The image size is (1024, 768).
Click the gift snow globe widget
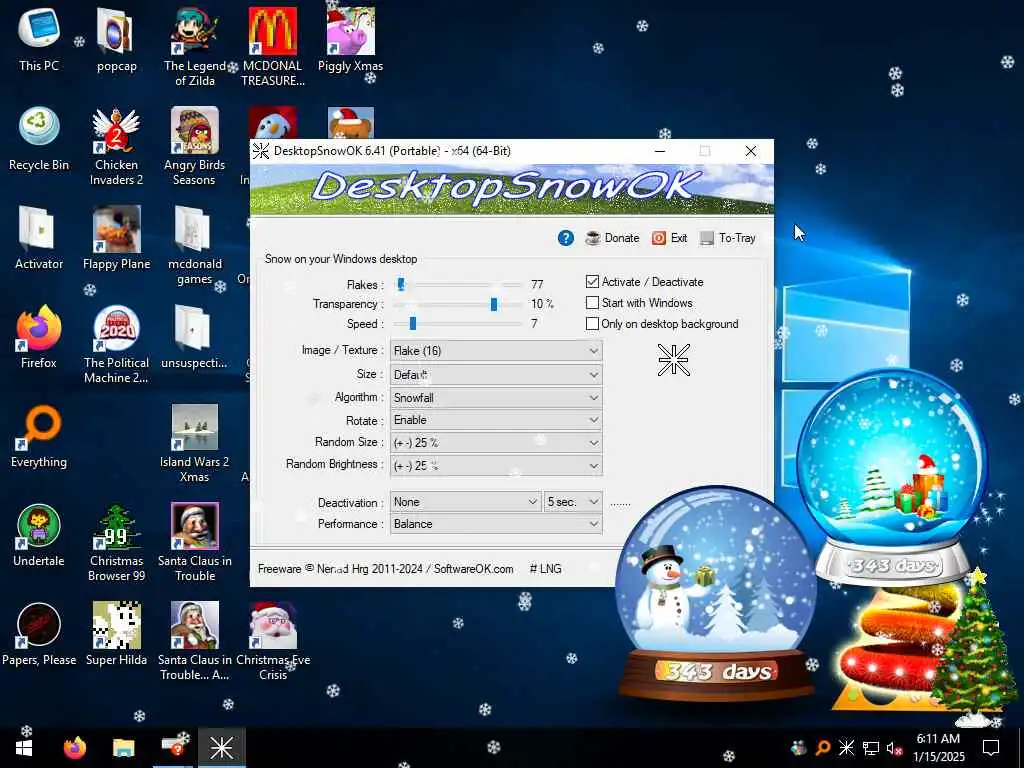(892, 475)
